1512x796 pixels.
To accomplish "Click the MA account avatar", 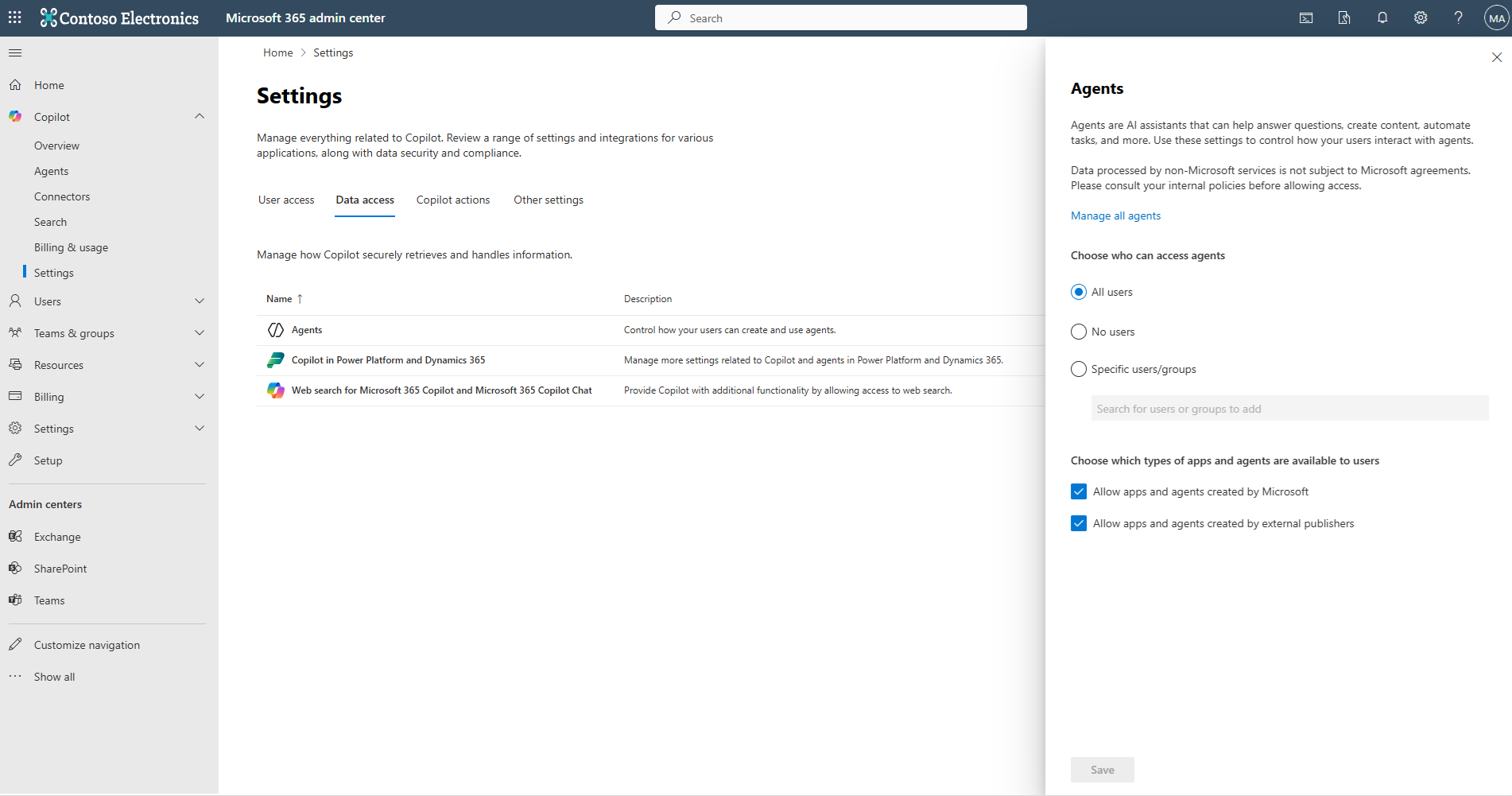I will click(1497, 17).
